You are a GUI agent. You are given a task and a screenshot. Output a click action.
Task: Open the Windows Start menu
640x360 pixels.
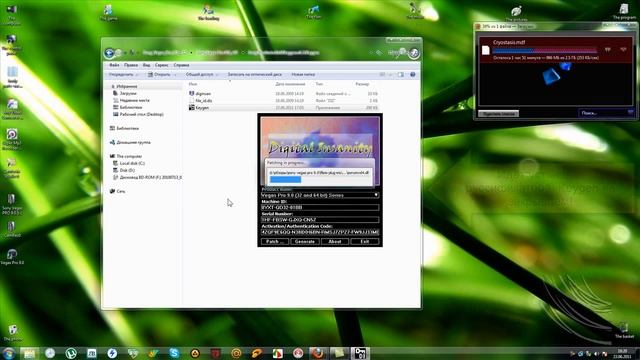point(9,353)
